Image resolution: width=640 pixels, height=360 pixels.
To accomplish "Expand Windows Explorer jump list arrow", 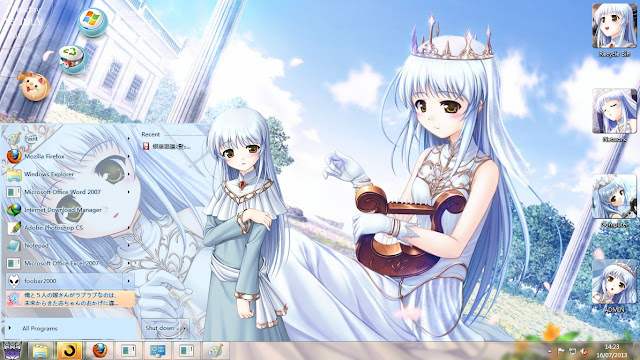I will click(129, 174).
